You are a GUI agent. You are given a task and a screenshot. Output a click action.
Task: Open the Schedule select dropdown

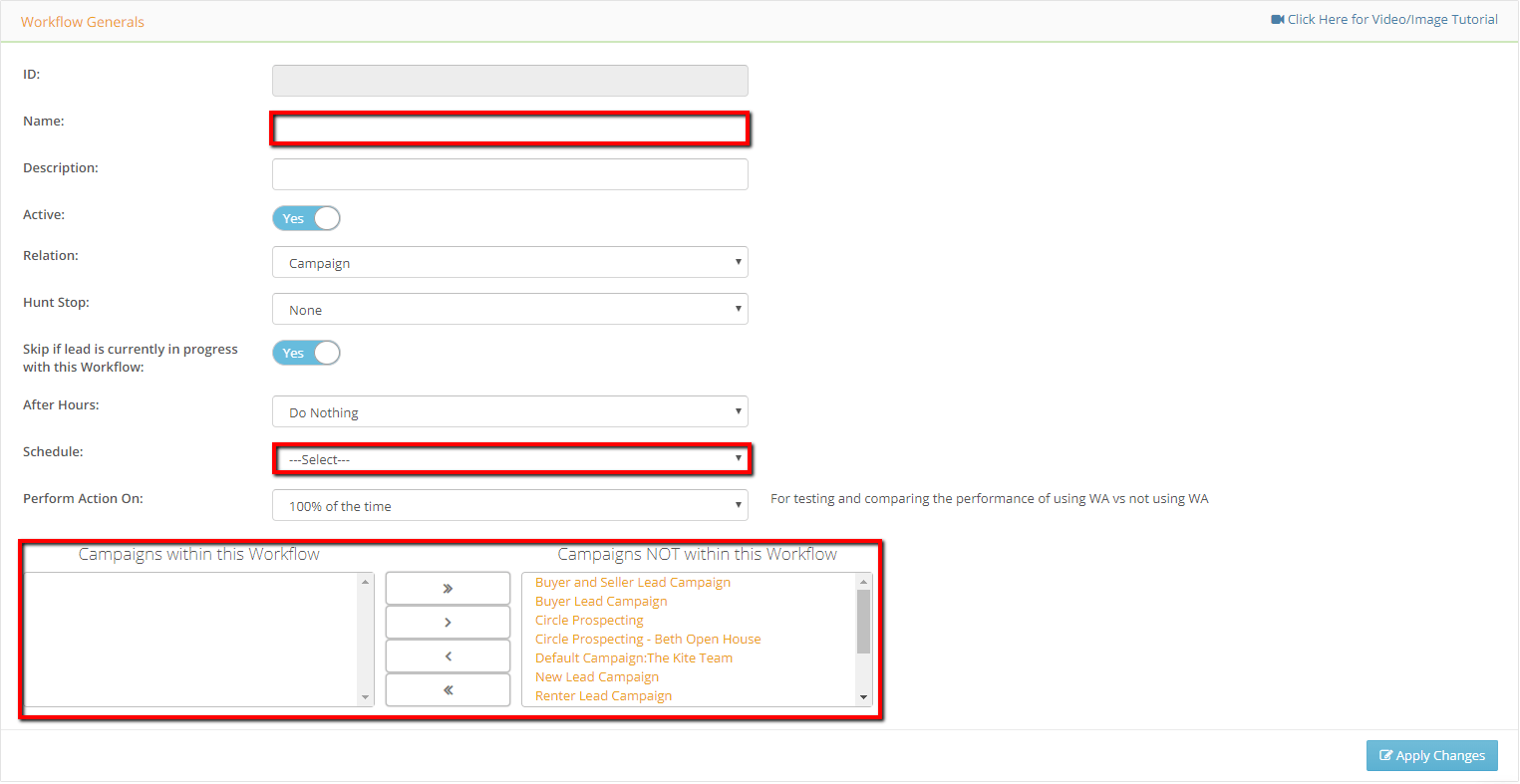coord(509,459)
